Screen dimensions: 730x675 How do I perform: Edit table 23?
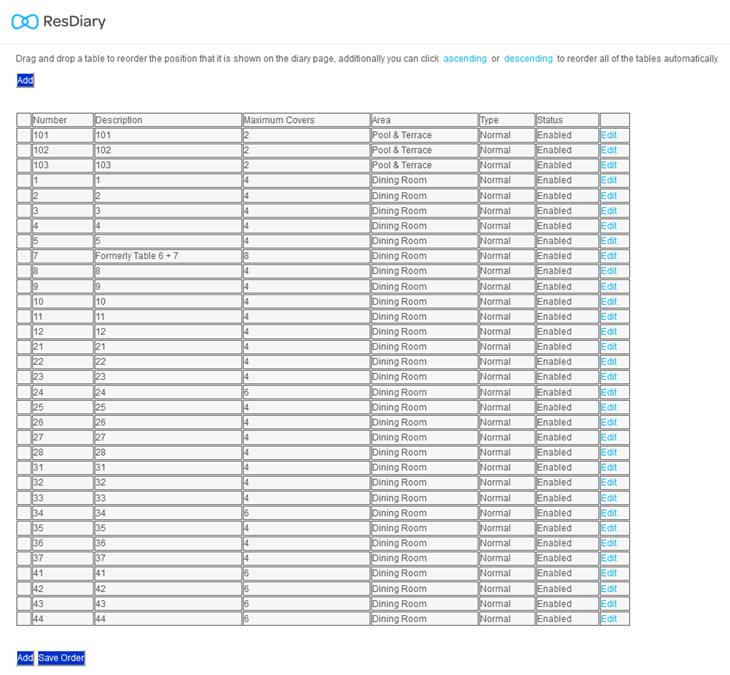click(x=608, y=377)
